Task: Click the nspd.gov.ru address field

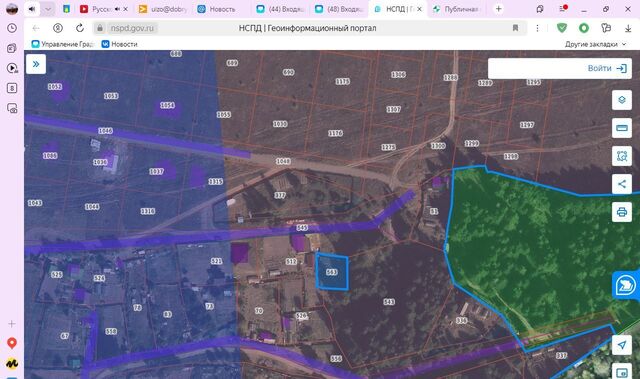Action: click(x=132, y=28)
